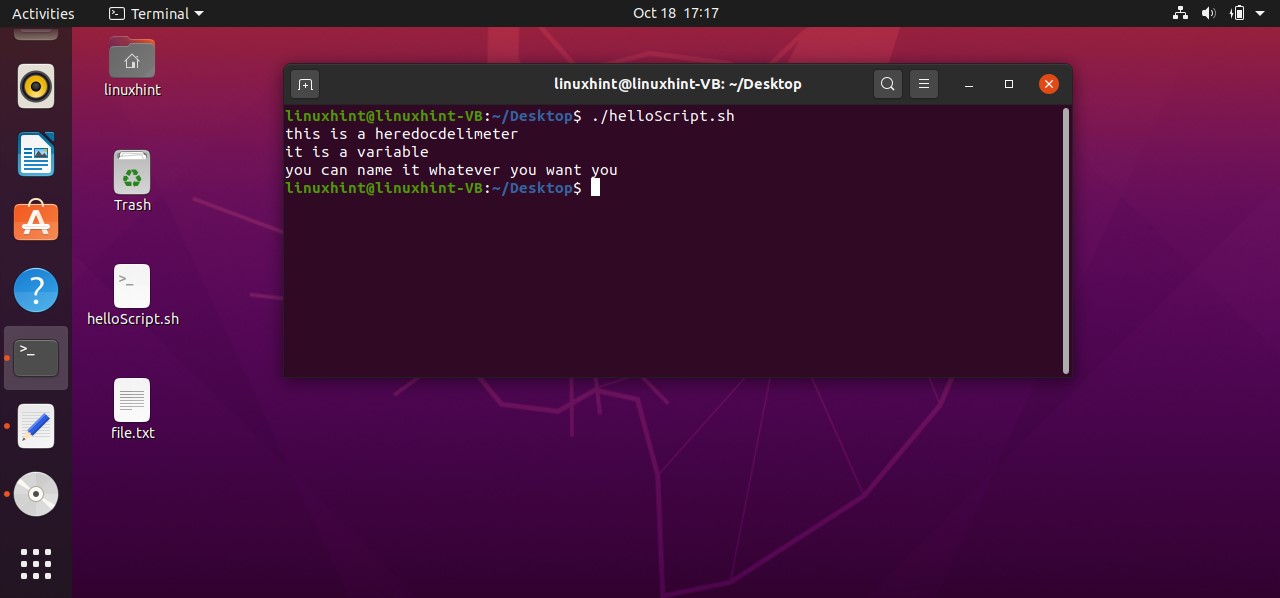The image size is (1280, 598).
Task: Open the Activities overview
Action: coord(43,13)
